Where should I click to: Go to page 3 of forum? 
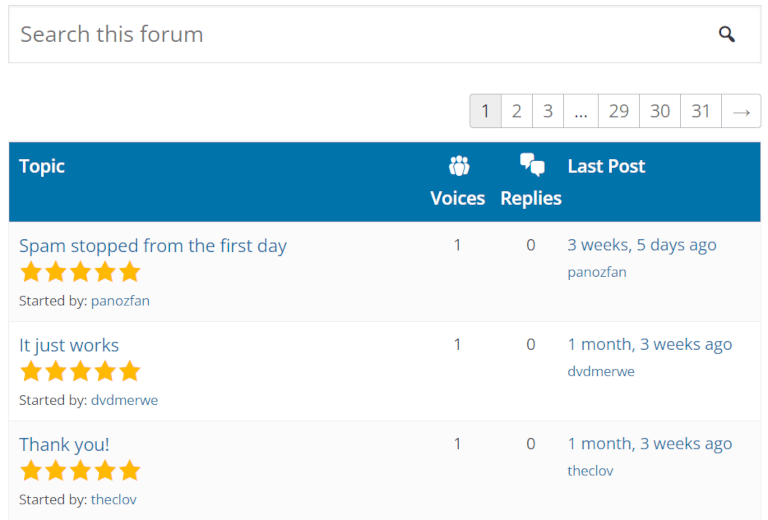point(547,111)
